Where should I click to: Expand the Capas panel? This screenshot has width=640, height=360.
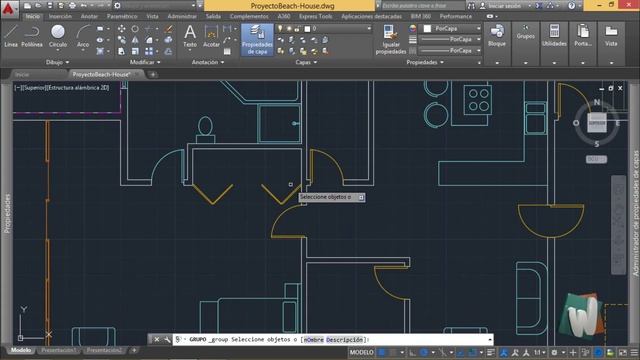(x=307, y=62)
